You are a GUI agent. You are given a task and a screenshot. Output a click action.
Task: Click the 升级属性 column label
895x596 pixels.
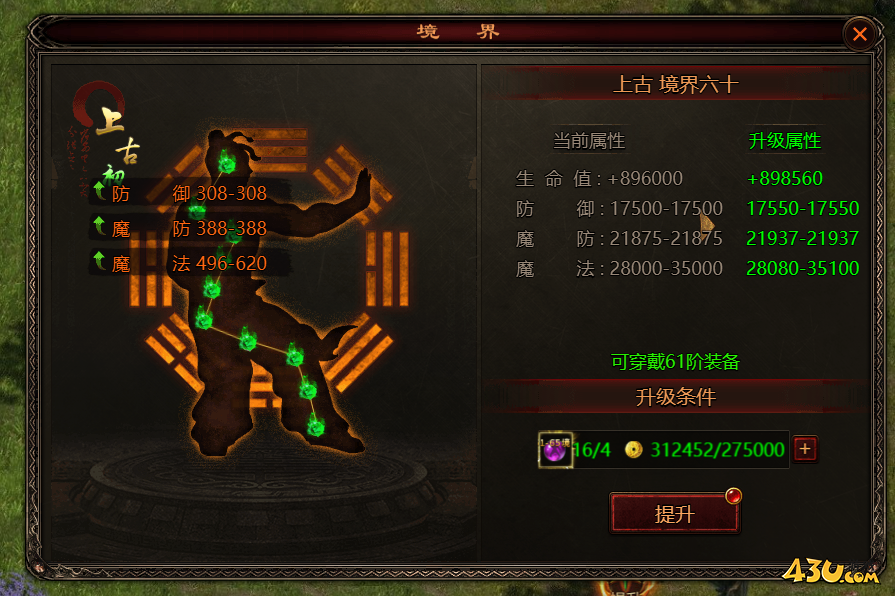point(785,140)
